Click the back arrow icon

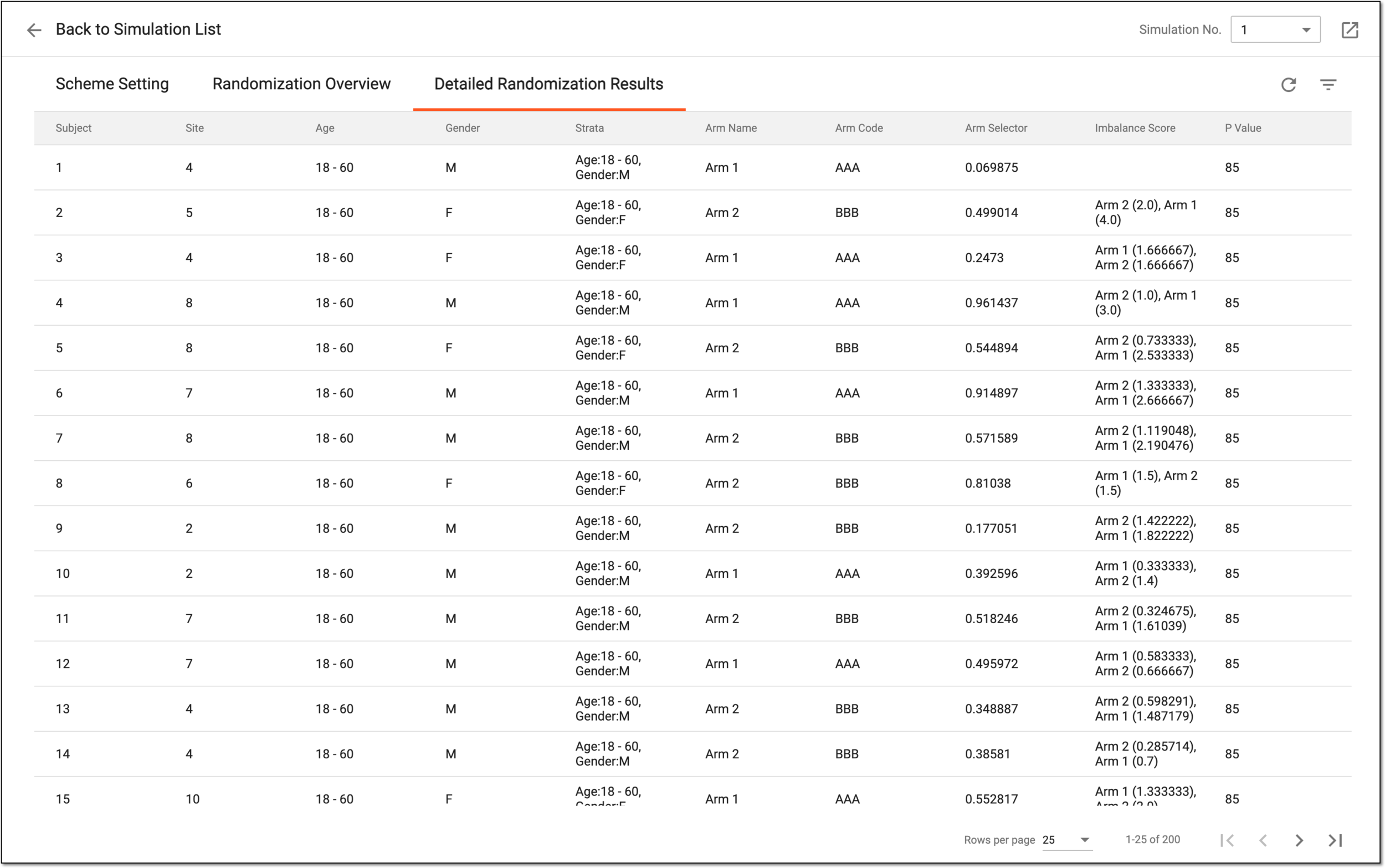pyautogui.click(x=34, y=30)
